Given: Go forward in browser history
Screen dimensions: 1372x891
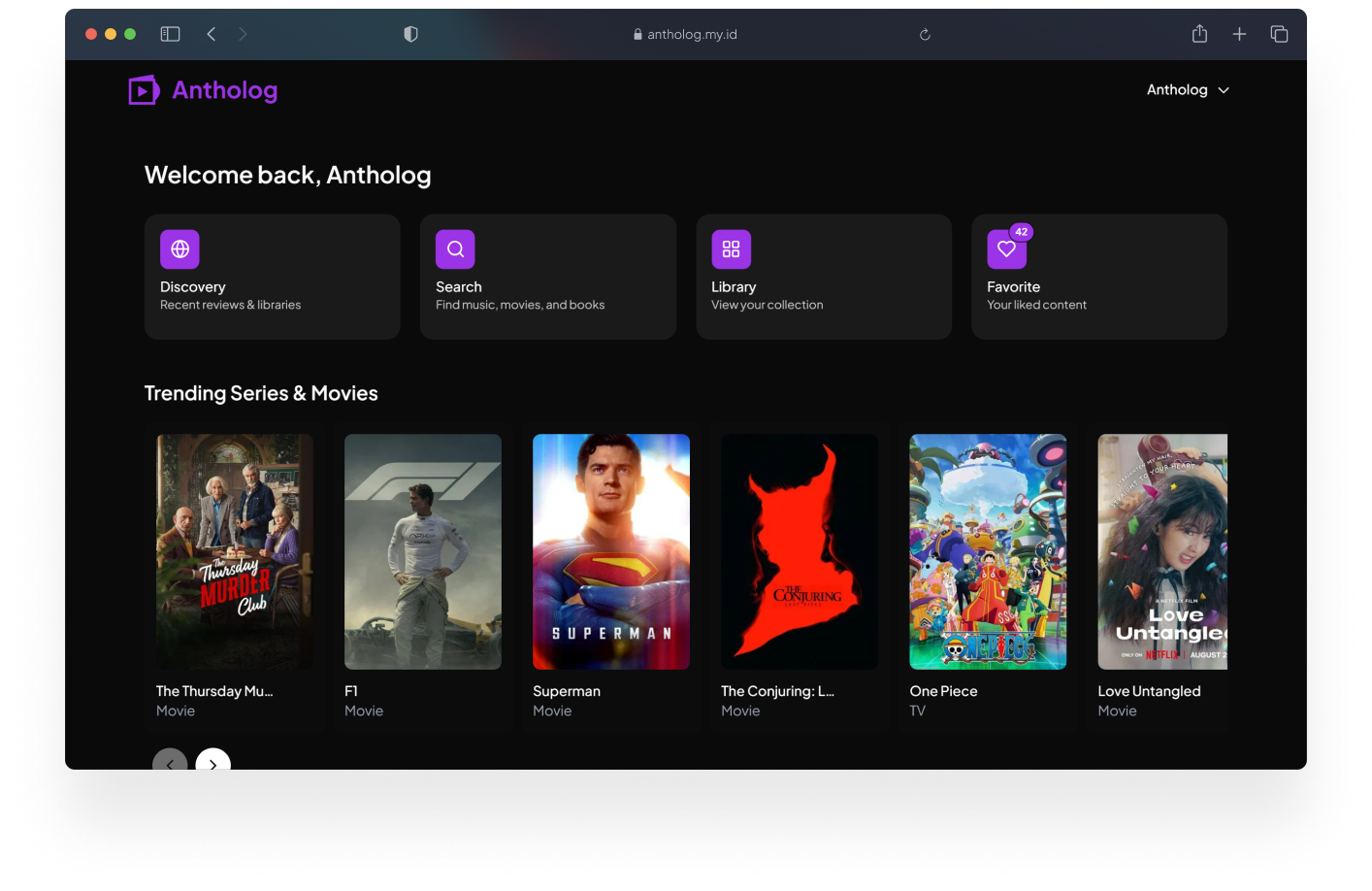Looking at the screenshot, I should (x=243, y=34).
